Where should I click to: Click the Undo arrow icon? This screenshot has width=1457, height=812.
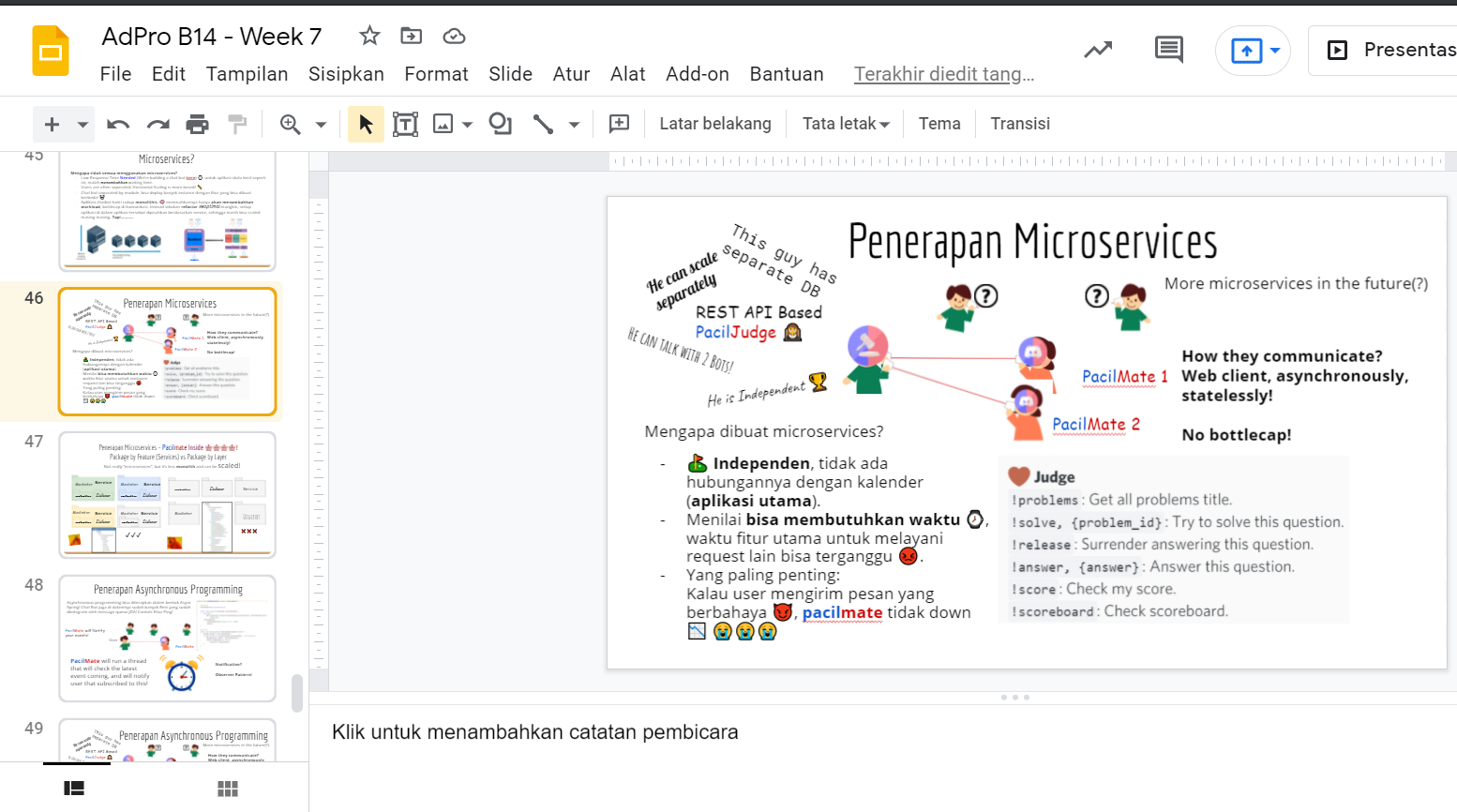point(118,124)
